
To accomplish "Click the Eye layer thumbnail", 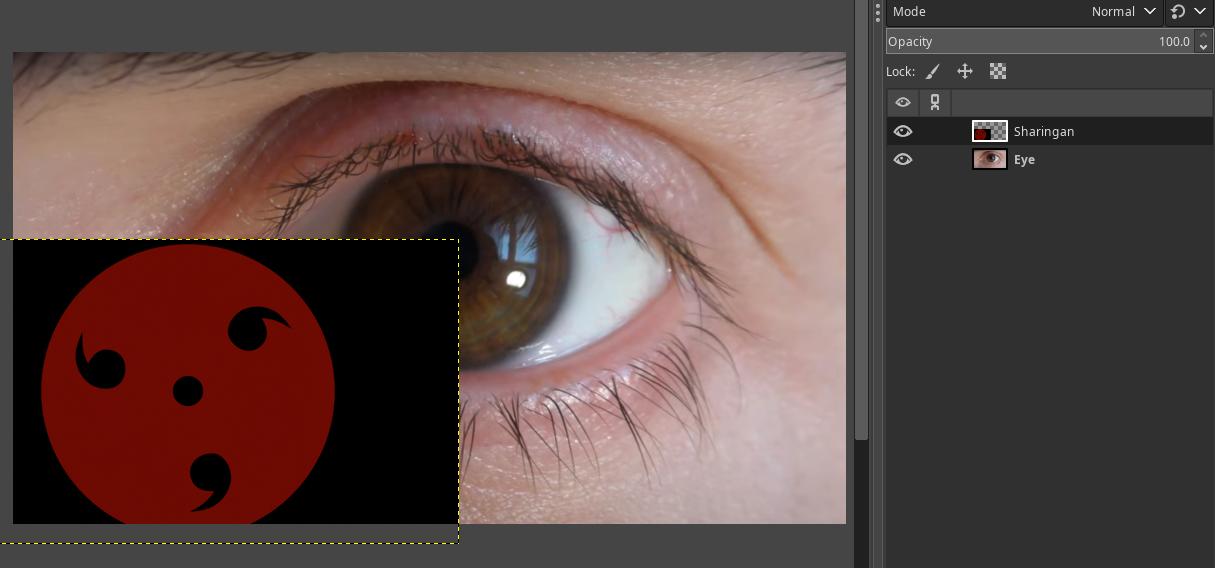I will 990,159.
